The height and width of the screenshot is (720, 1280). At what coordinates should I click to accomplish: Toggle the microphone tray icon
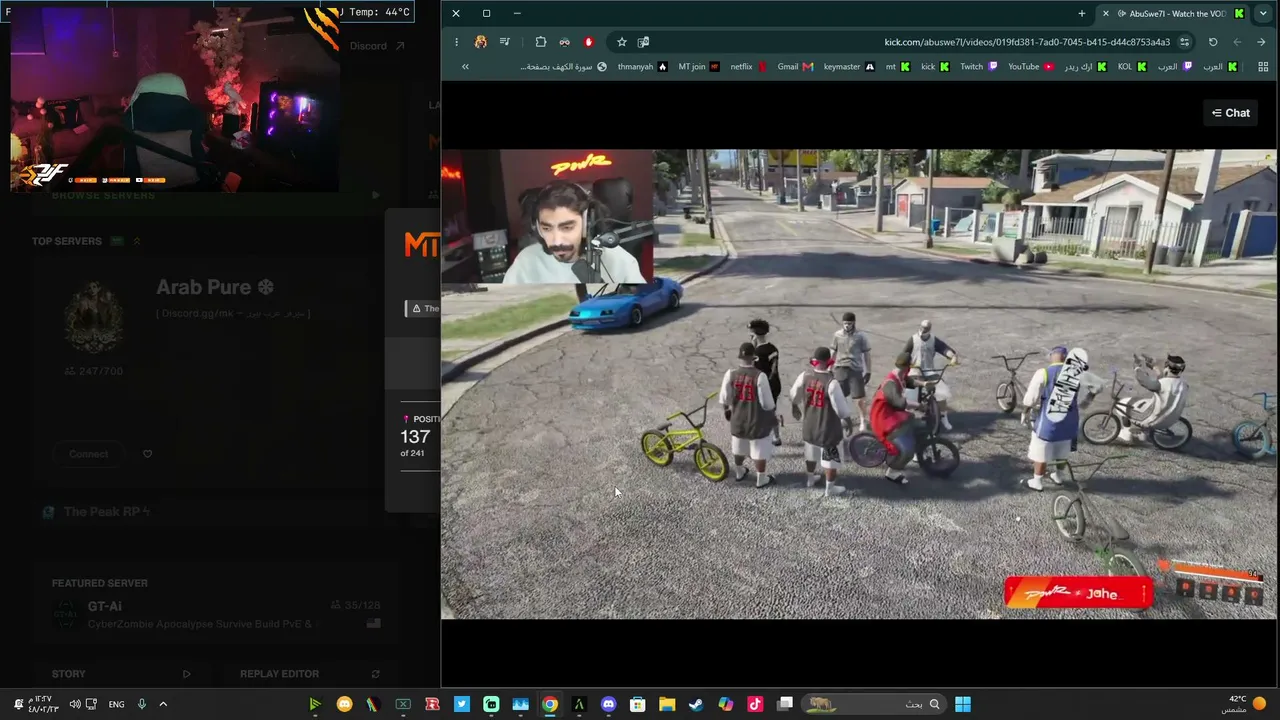tap(142, 704)
